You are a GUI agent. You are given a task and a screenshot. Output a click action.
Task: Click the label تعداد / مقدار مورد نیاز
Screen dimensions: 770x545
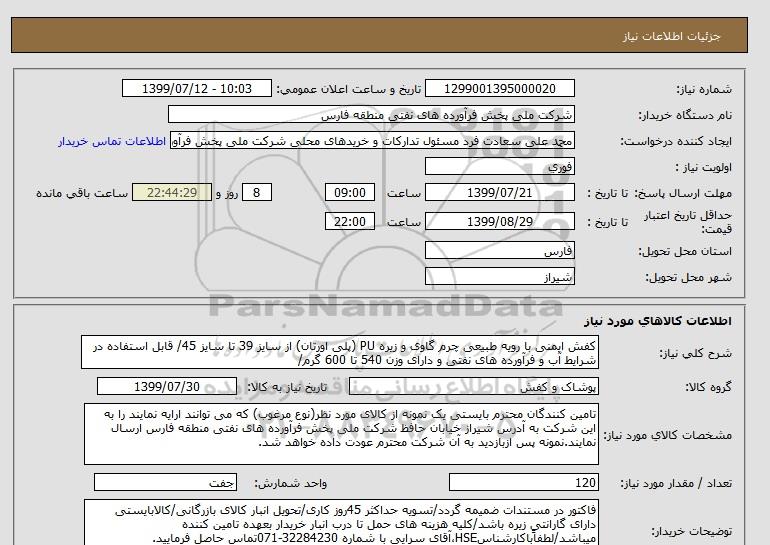tap(676, 483)
